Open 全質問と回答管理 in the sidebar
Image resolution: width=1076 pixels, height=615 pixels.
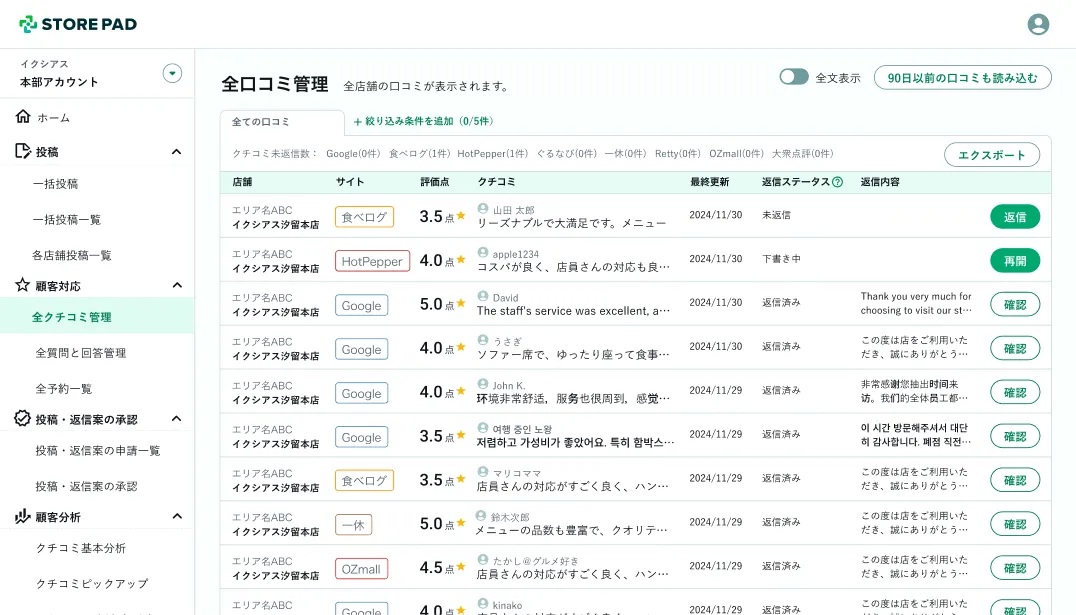pos(81,353)
